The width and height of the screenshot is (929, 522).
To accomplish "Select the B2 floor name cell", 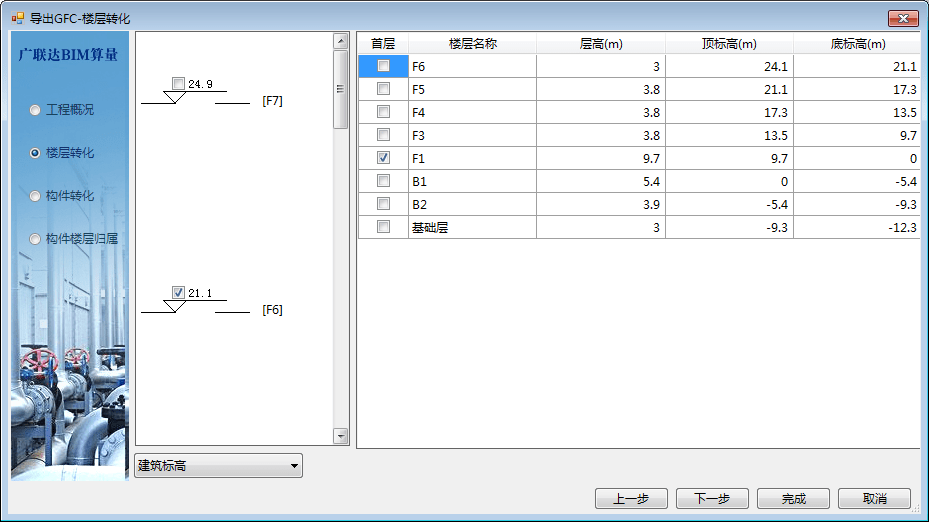I will click(x=472, y=204).
